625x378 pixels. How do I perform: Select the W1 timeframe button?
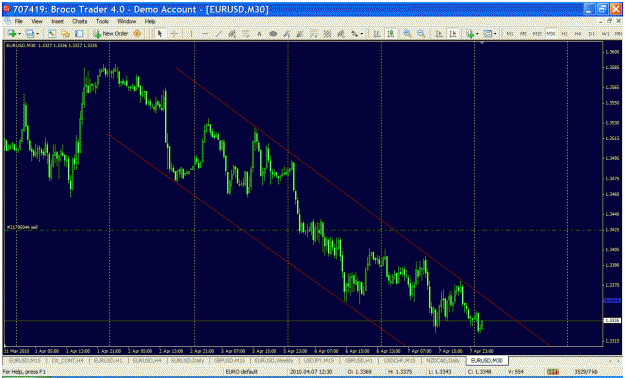pos(605,34)
